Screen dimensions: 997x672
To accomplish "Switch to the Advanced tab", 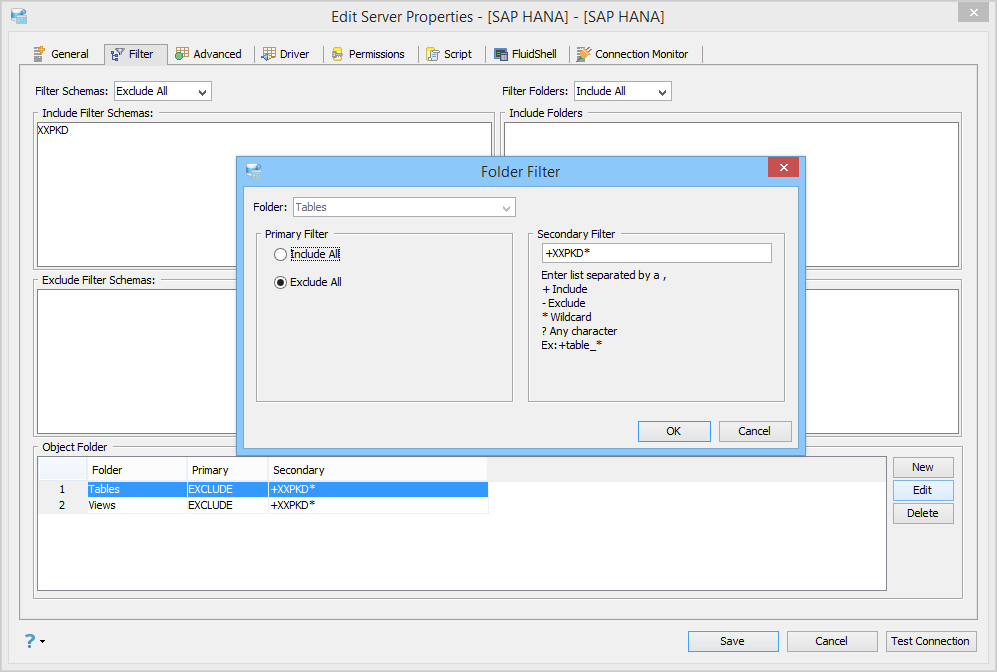I will click(x=209, y=54).
